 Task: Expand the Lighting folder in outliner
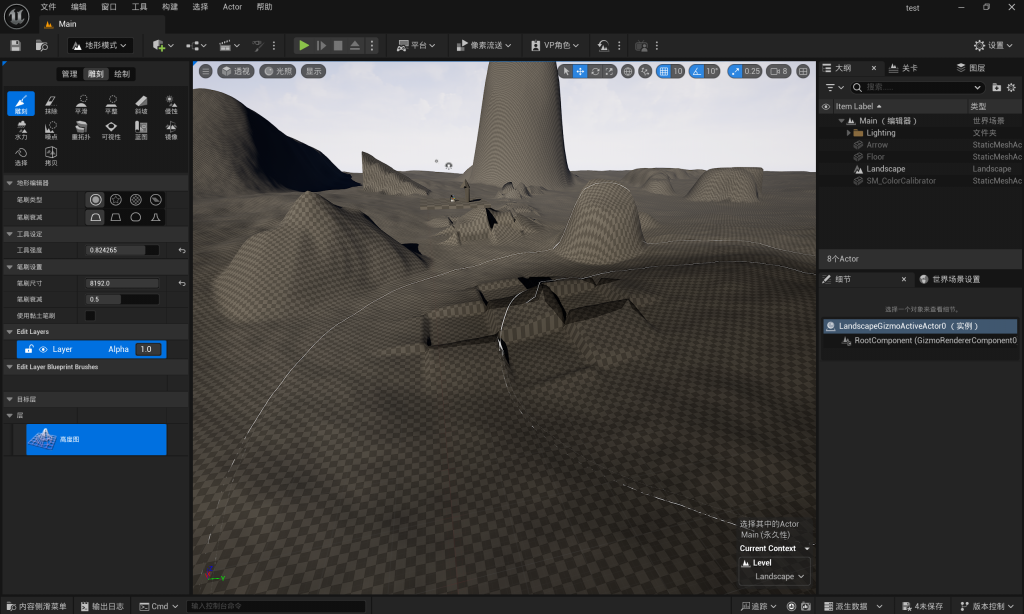849,133
